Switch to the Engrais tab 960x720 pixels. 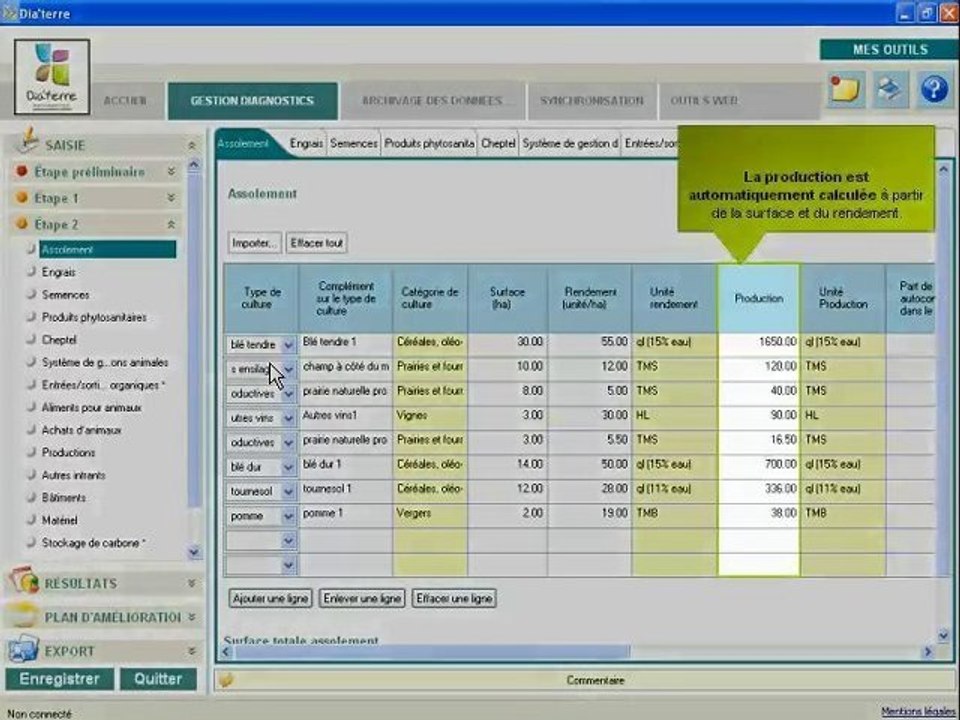pos(306,143)
